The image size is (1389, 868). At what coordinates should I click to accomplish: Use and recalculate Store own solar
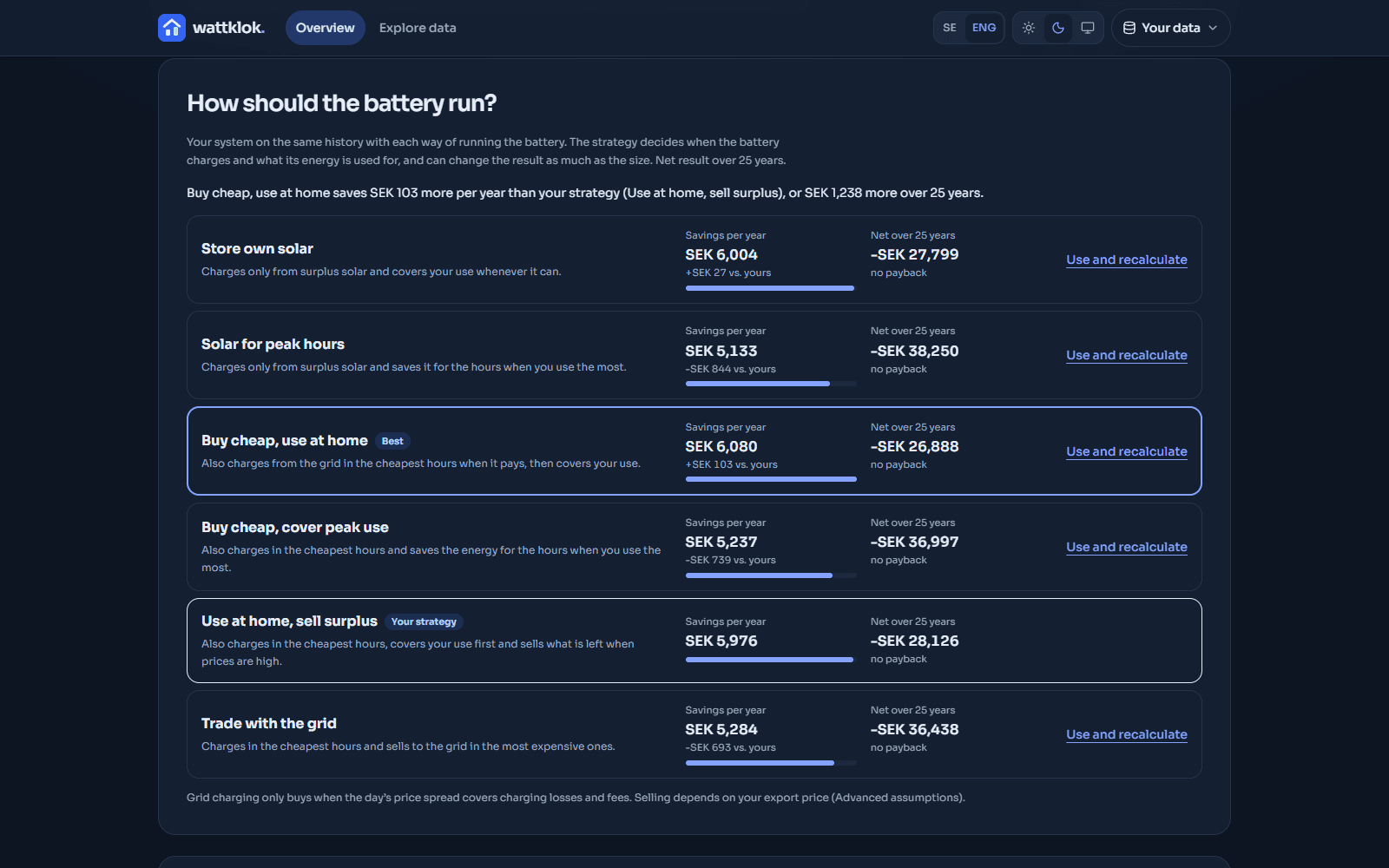click(x=1127, y=260)
